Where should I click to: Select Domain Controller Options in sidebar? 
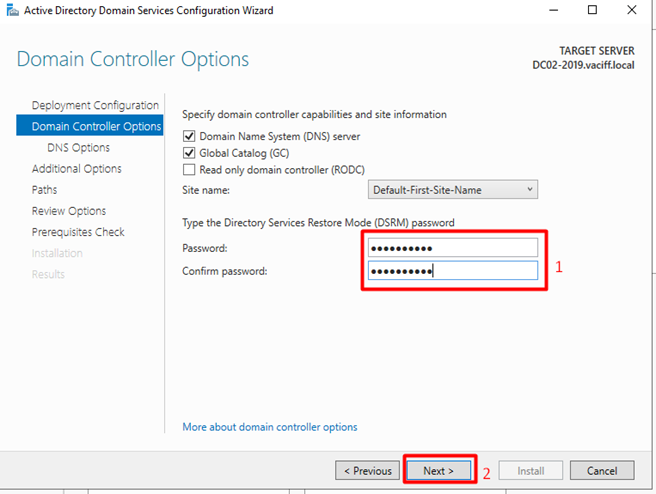pos(96,126)
